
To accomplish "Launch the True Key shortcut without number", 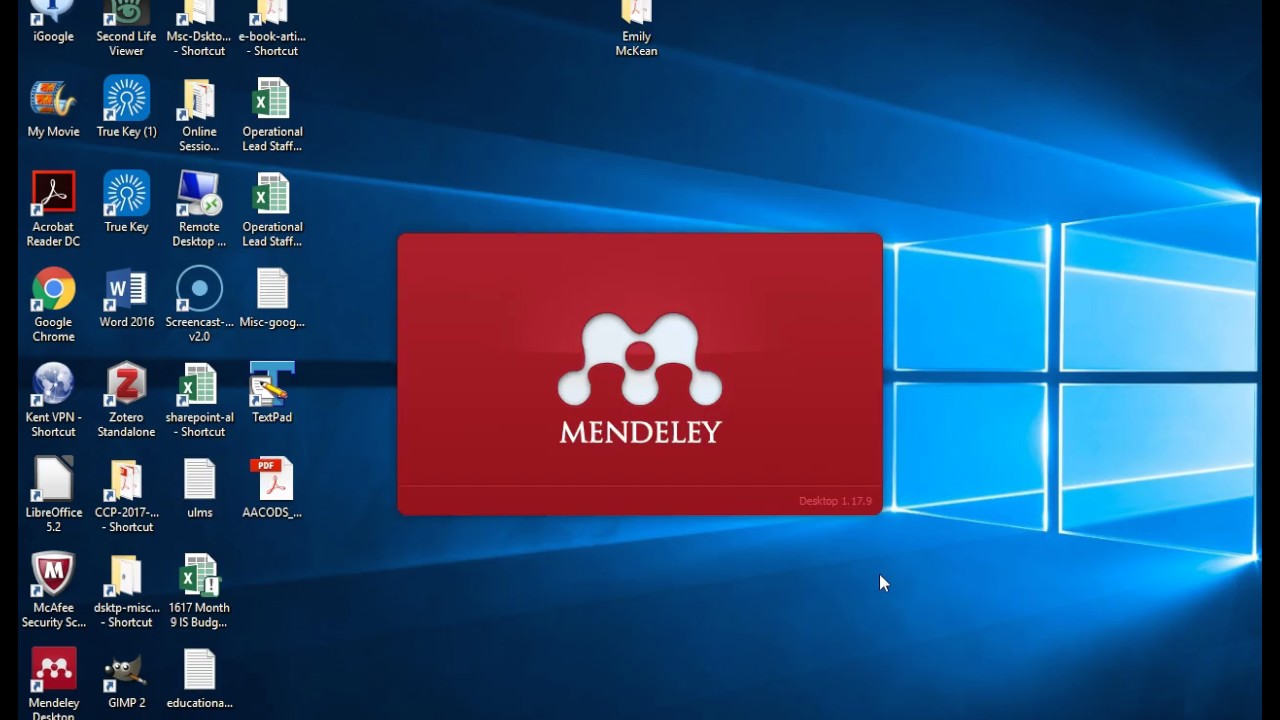I will tap(126, 202).
